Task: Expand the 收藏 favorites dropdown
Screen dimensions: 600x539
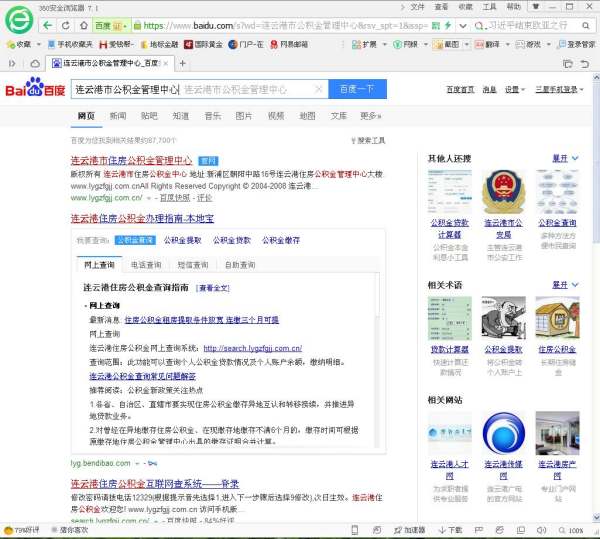Action: (x=39, y=44)
